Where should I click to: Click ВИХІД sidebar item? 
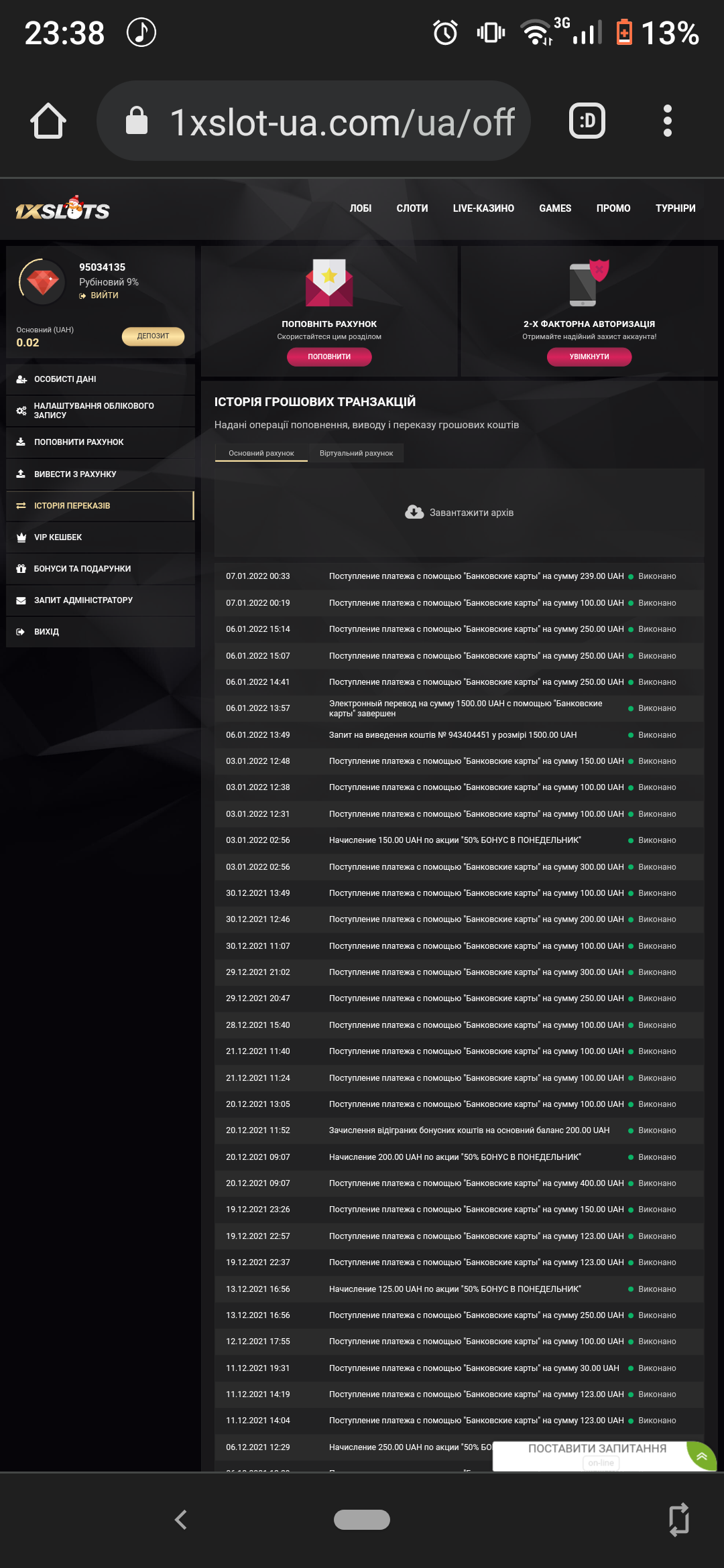[101, 632]
